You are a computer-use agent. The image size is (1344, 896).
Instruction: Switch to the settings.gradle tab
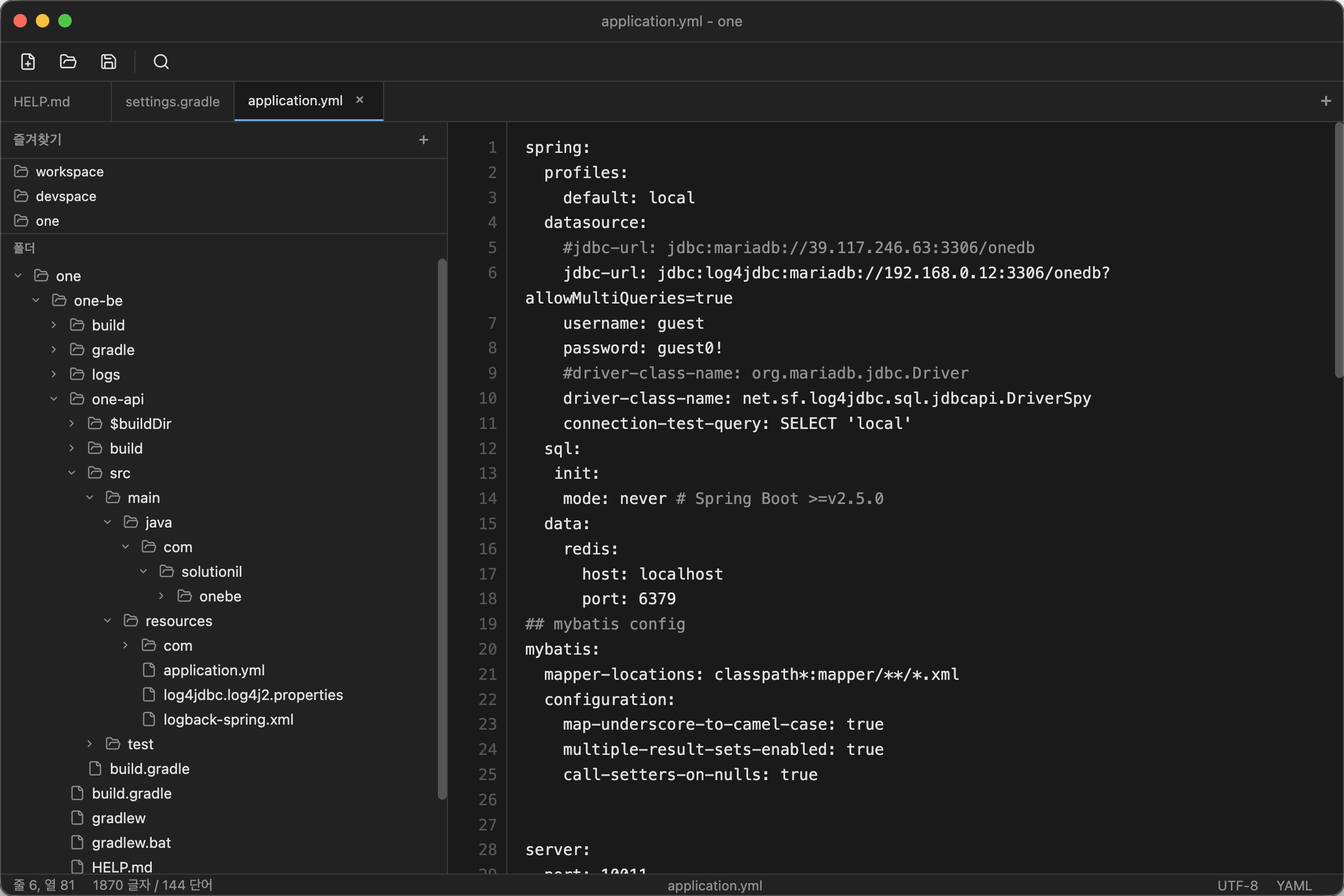pos(172,102)
